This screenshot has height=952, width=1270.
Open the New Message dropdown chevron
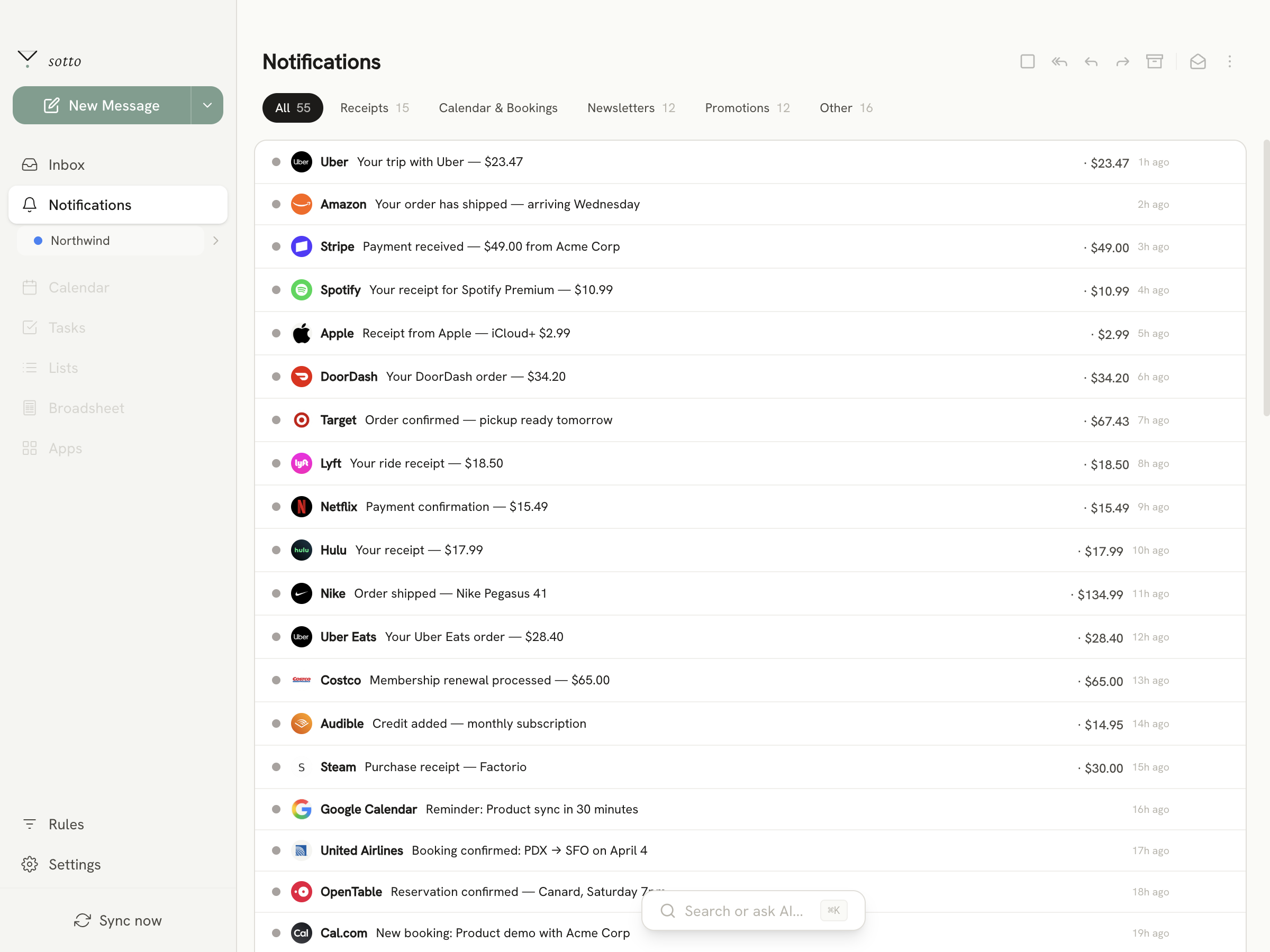pos(207,105)
